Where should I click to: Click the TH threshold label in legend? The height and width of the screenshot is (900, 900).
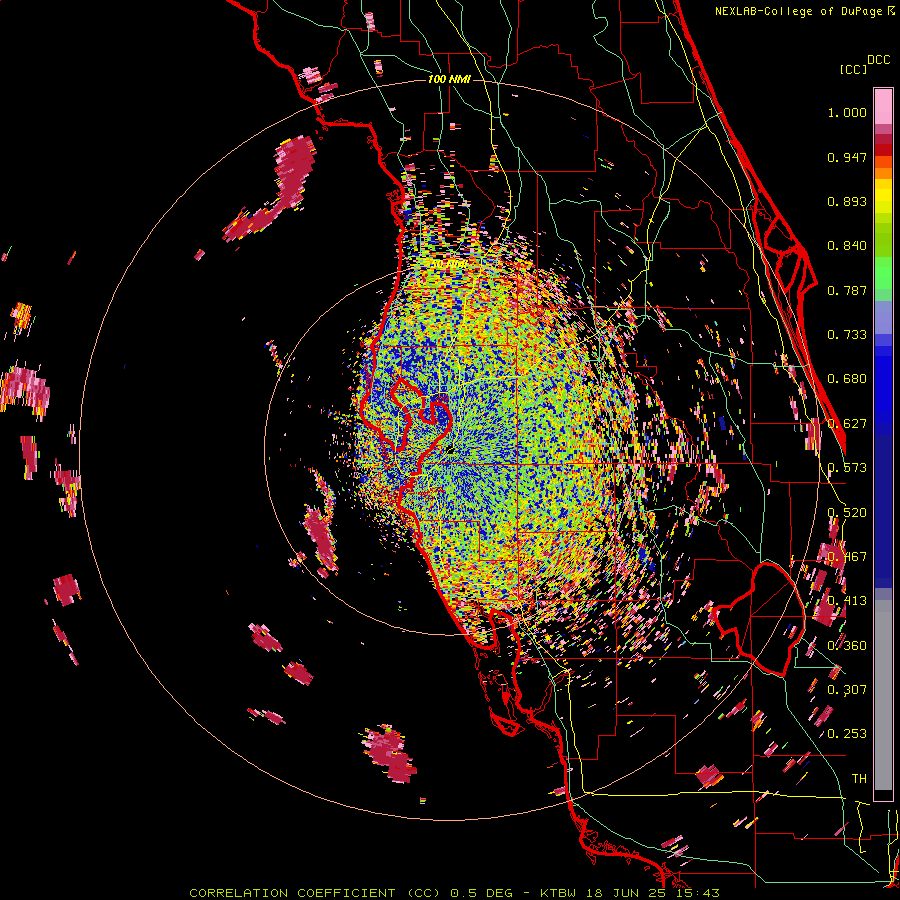click(859, 779)
